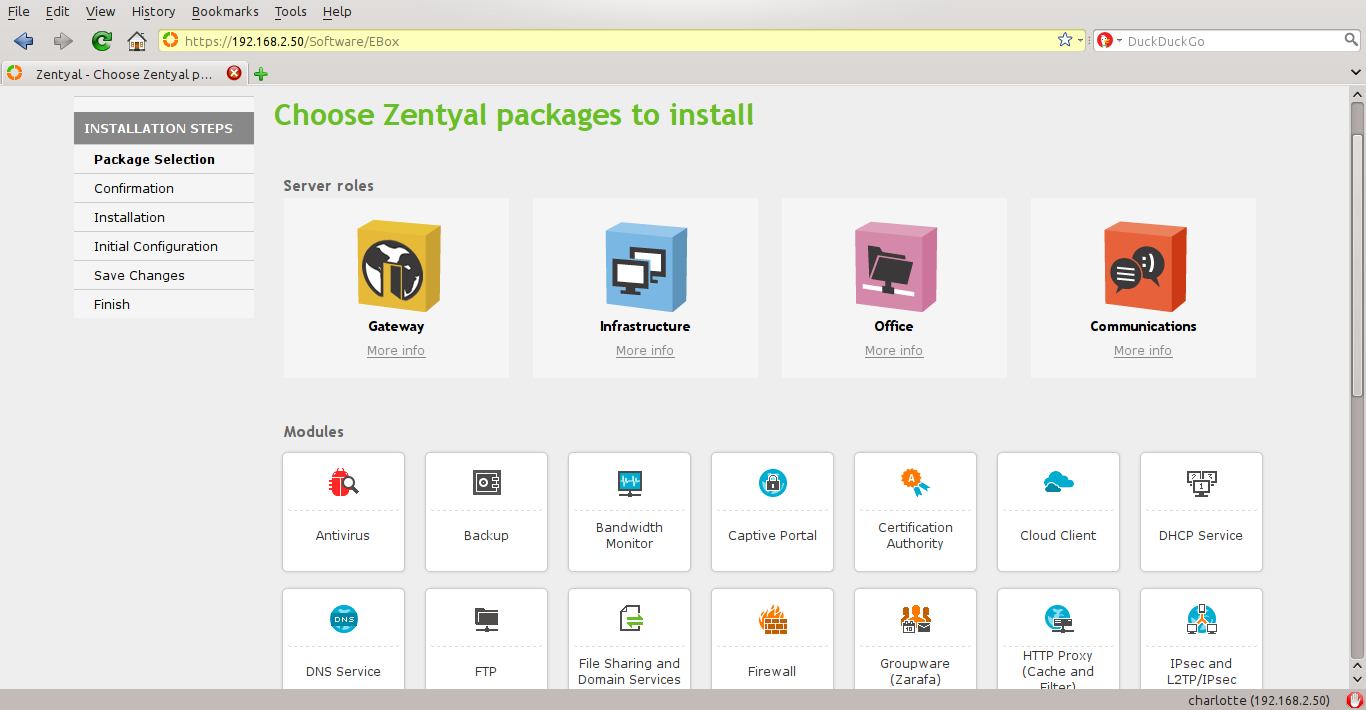Click the Antivirus module label
The height and width of the screenshot is (710, 1366).
click(x=343, y=536)
